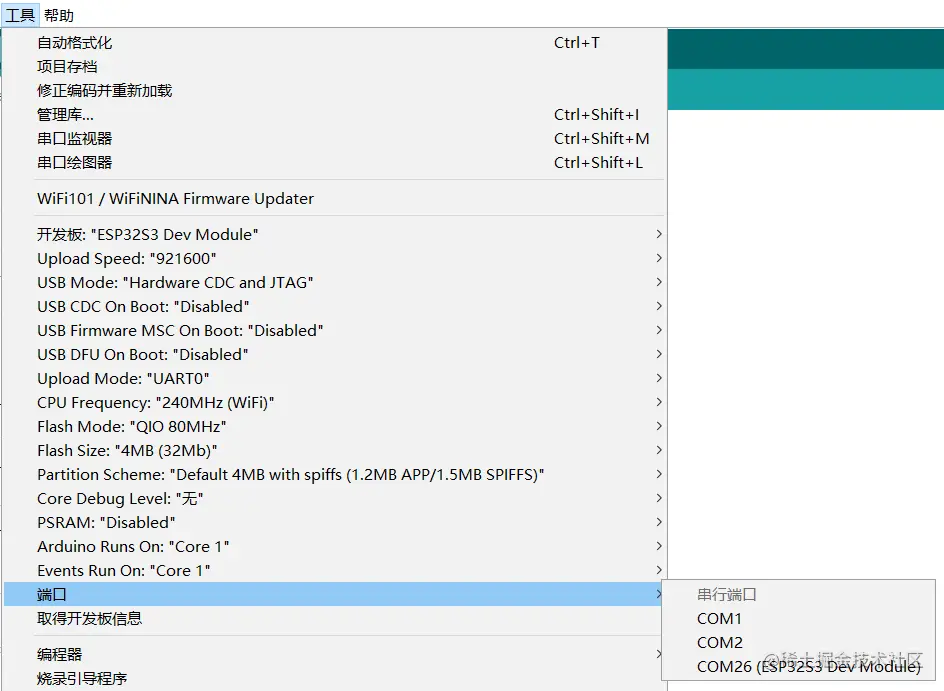Choose 自动格式化 menu item
This screenshot has width=944, height=691.
(335, 43)
